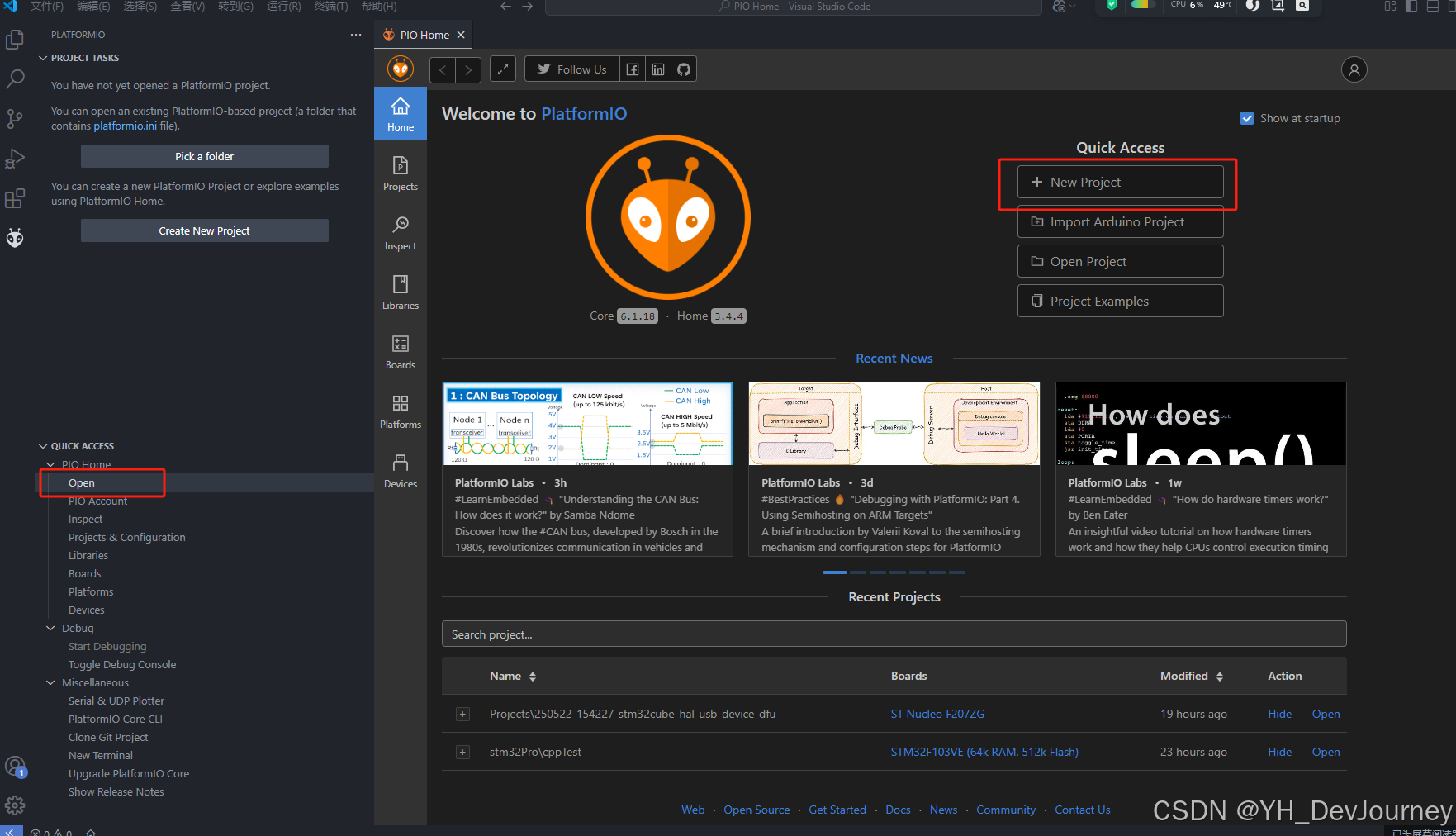Viewport: 1456px width, 836px height.
Task: Open Devices in PIO Home sidebar
Action: coord(401,471)
